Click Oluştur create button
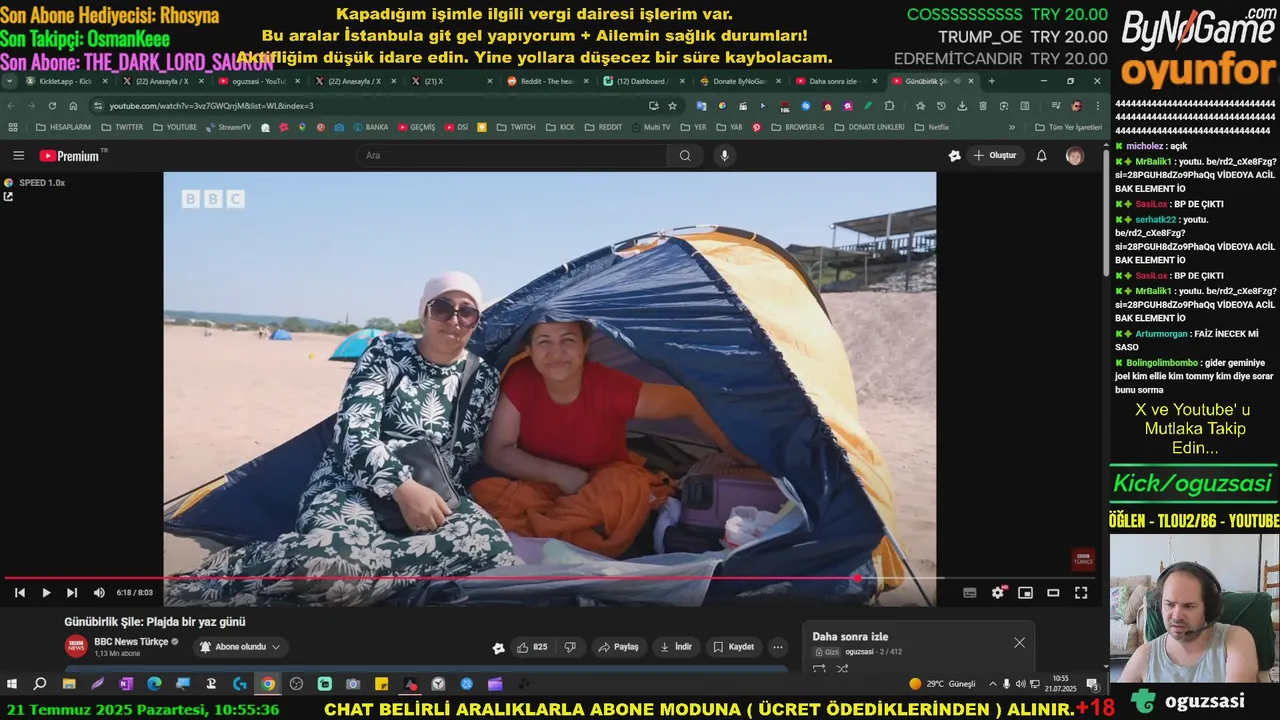This screenshot has height=720, width=1280. pos(994,156)
